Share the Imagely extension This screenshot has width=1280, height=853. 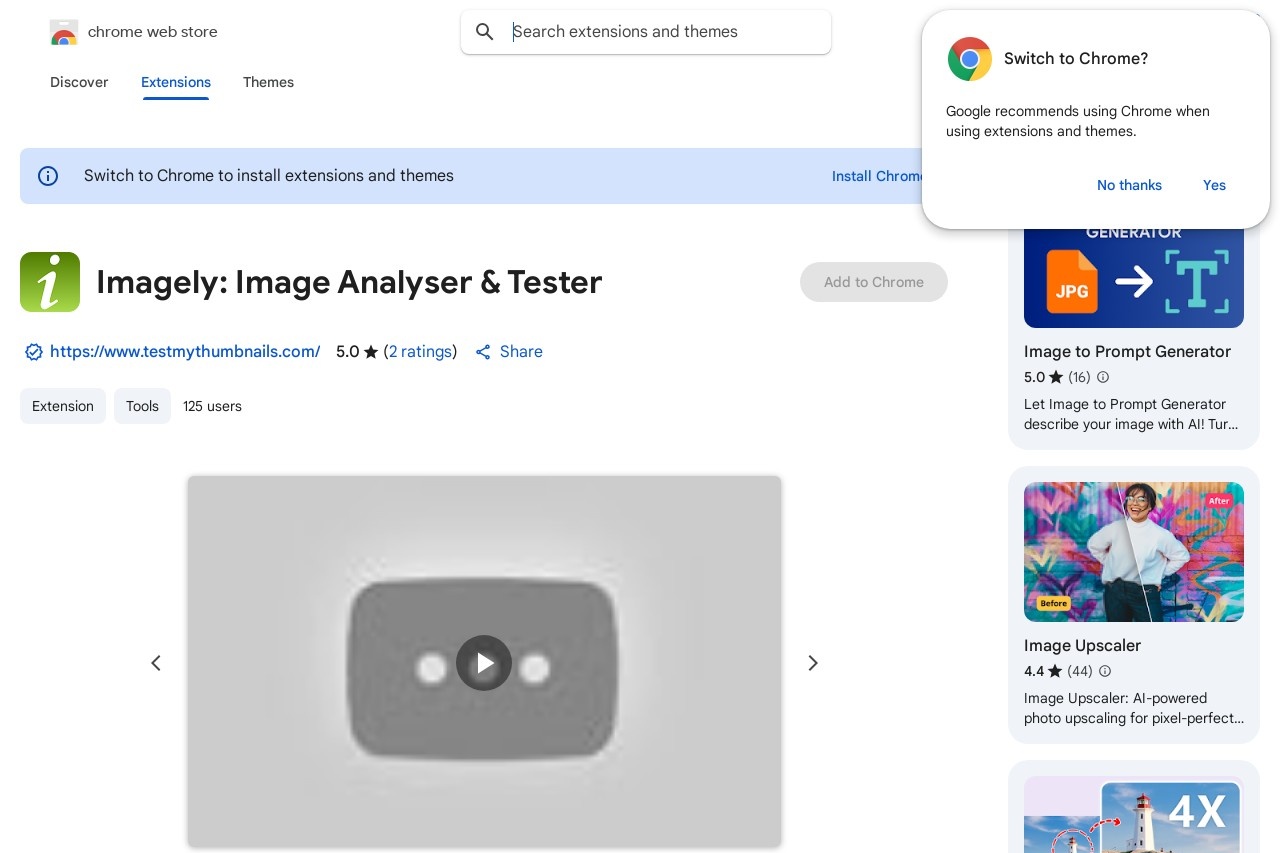point(509,352)
